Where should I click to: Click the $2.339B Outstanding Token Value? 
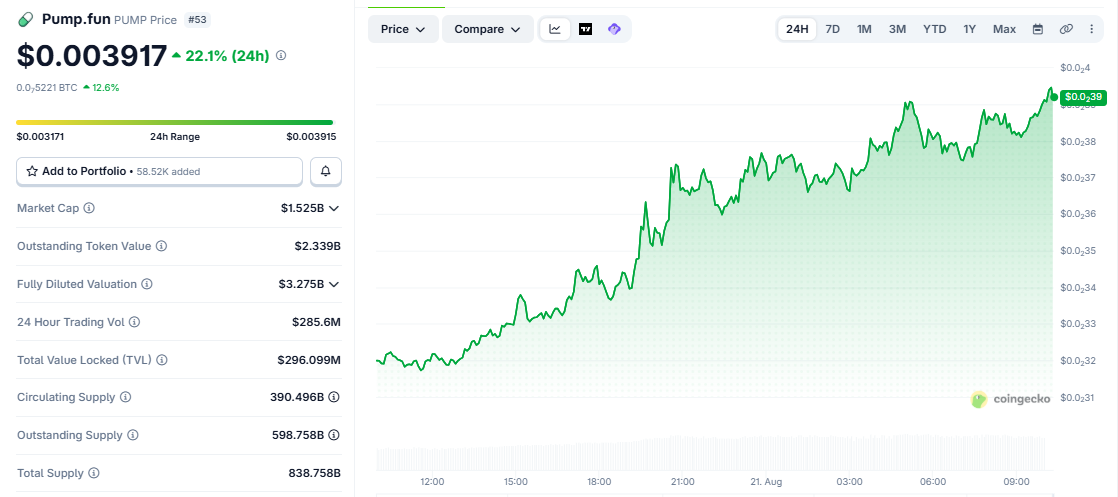click(x=317, y=246)
